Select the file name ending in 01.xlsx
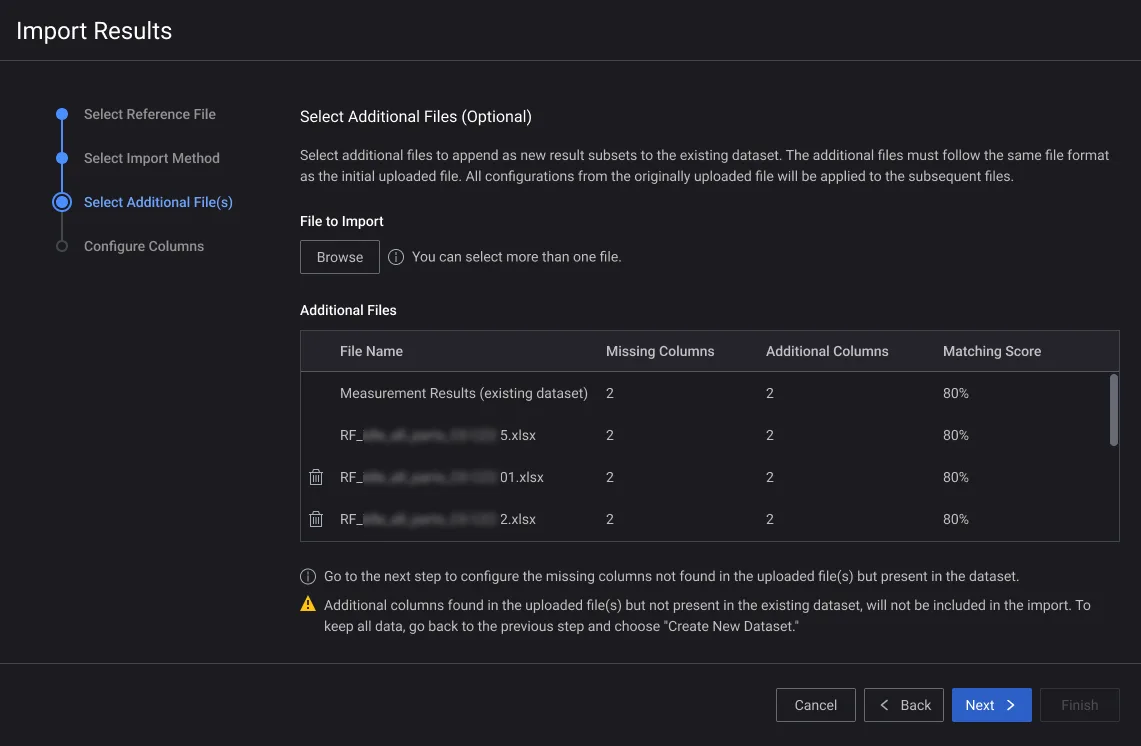This screenshot has width=1141, height=746. point(442,477)
